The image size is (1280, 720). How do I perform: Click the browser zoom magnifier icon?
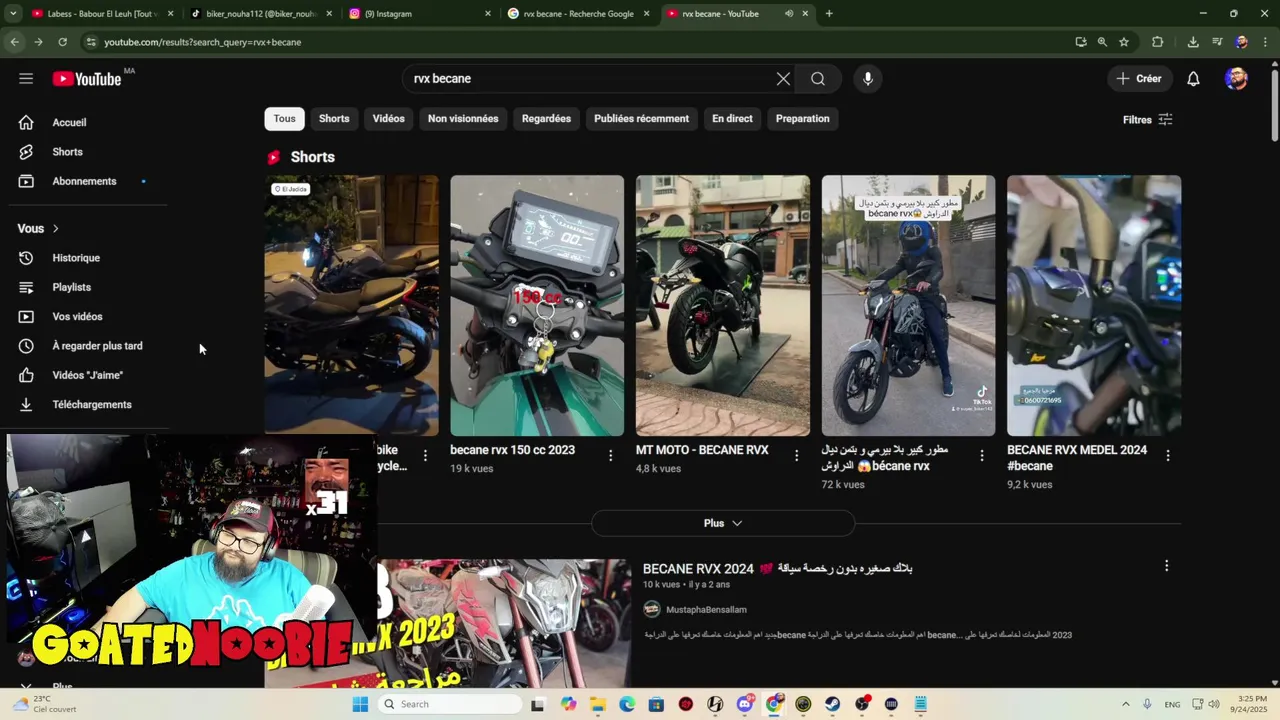(1102, 42)
